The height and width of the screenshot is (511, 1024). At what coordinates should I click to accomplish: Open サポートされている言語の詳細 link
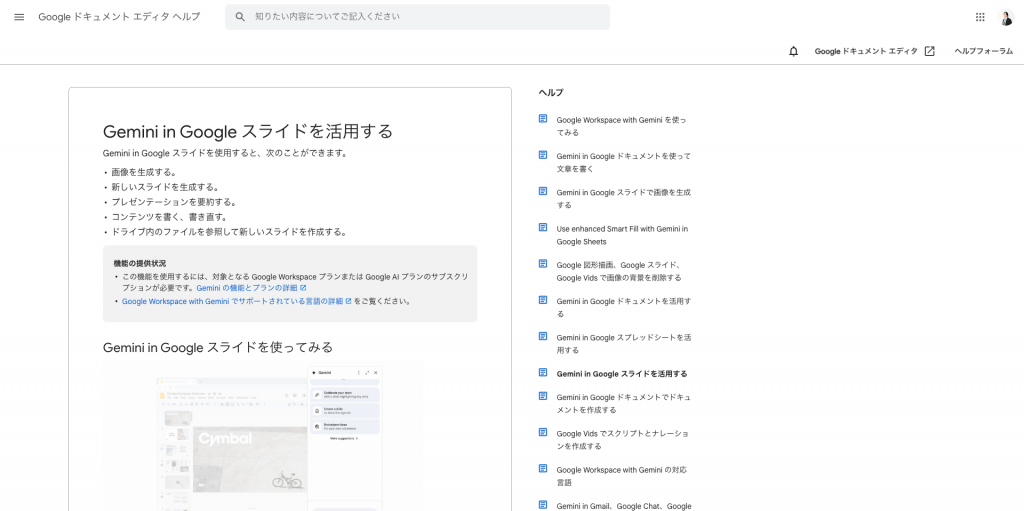point(237,301)
